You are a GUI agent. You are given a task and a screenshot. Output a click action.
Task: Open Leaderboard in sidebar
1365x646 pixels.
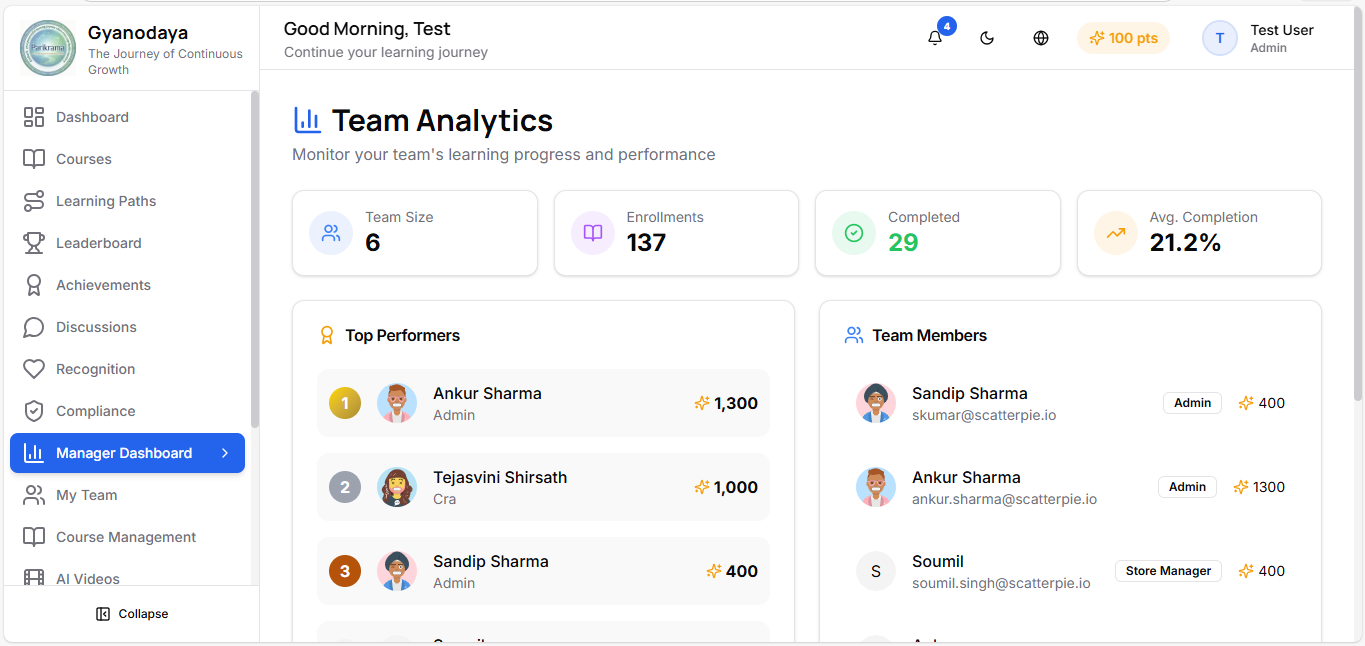pyautogui.click(x=127, y=243)
